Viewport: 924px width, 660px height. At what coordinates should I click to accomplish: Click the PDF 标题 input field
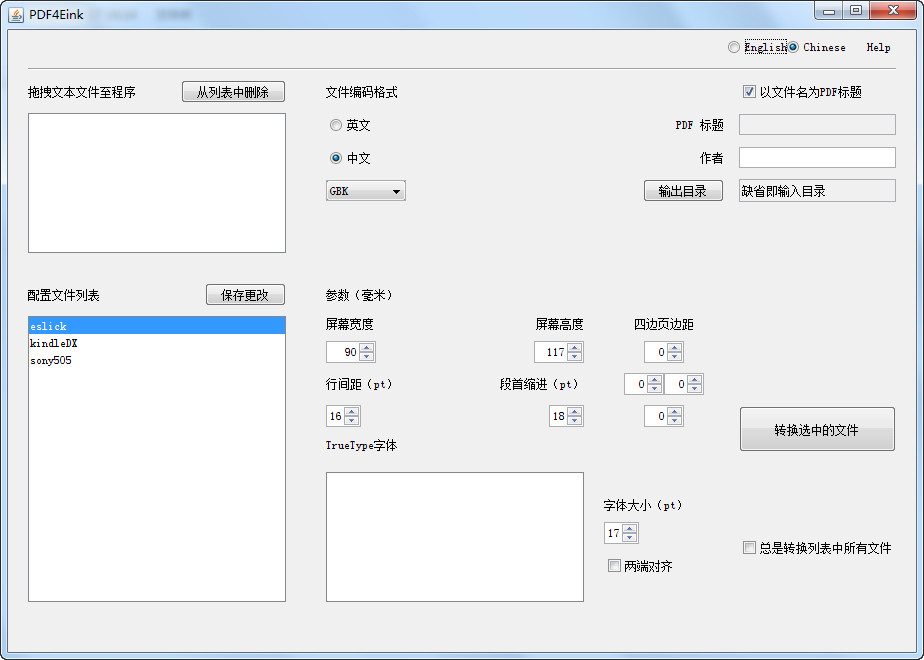817,125
